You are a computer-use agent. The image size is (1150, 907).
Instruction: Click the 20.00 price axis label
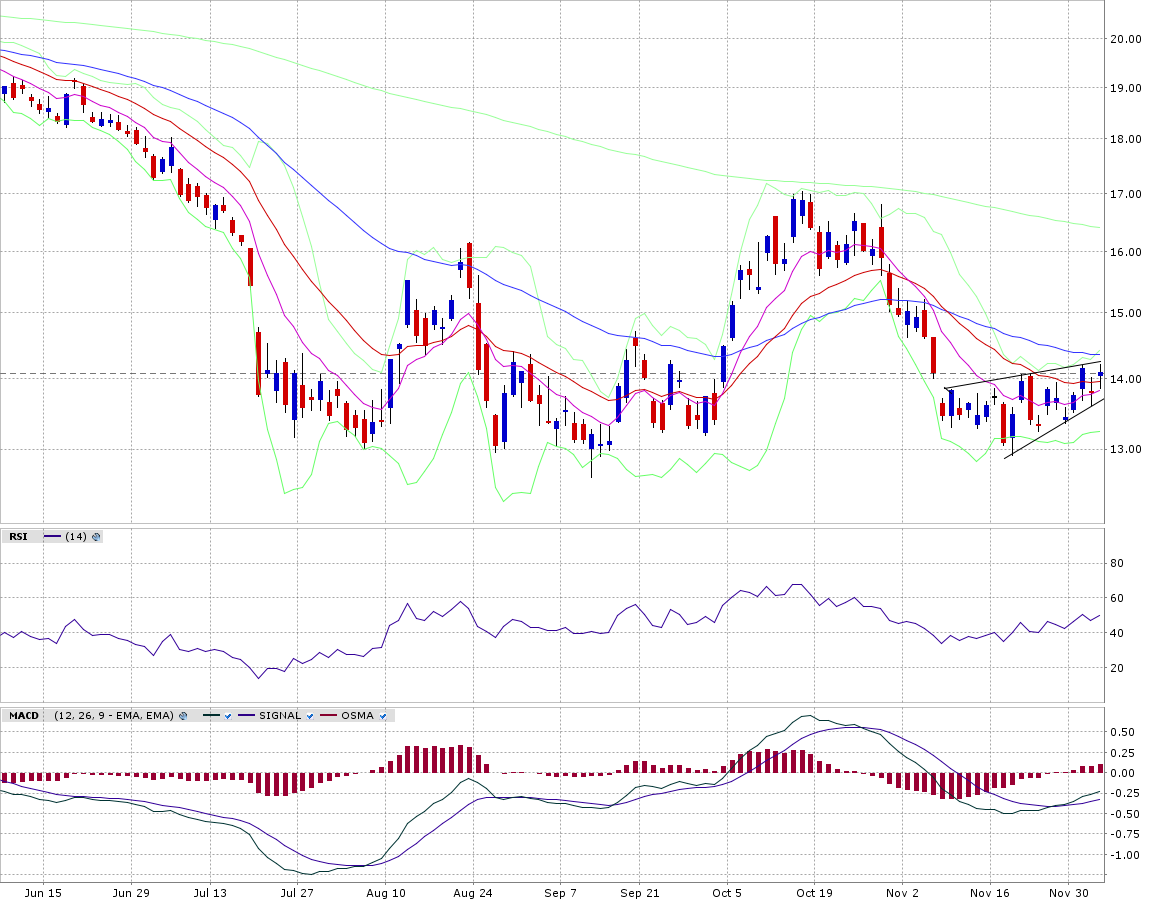tap(1127, 39)
